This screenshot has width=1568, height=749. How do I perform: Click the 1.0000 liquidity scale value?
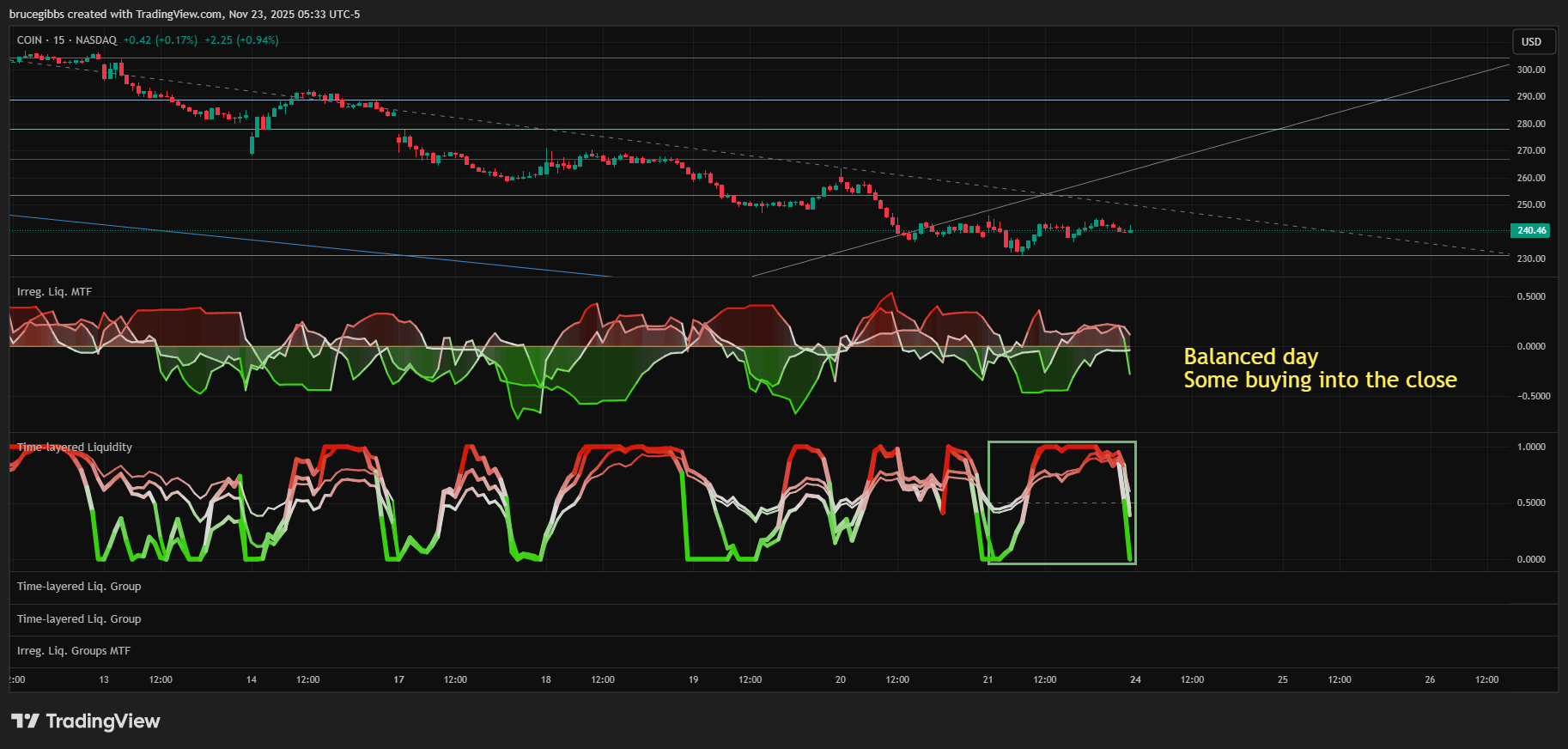pos(1530,447)
